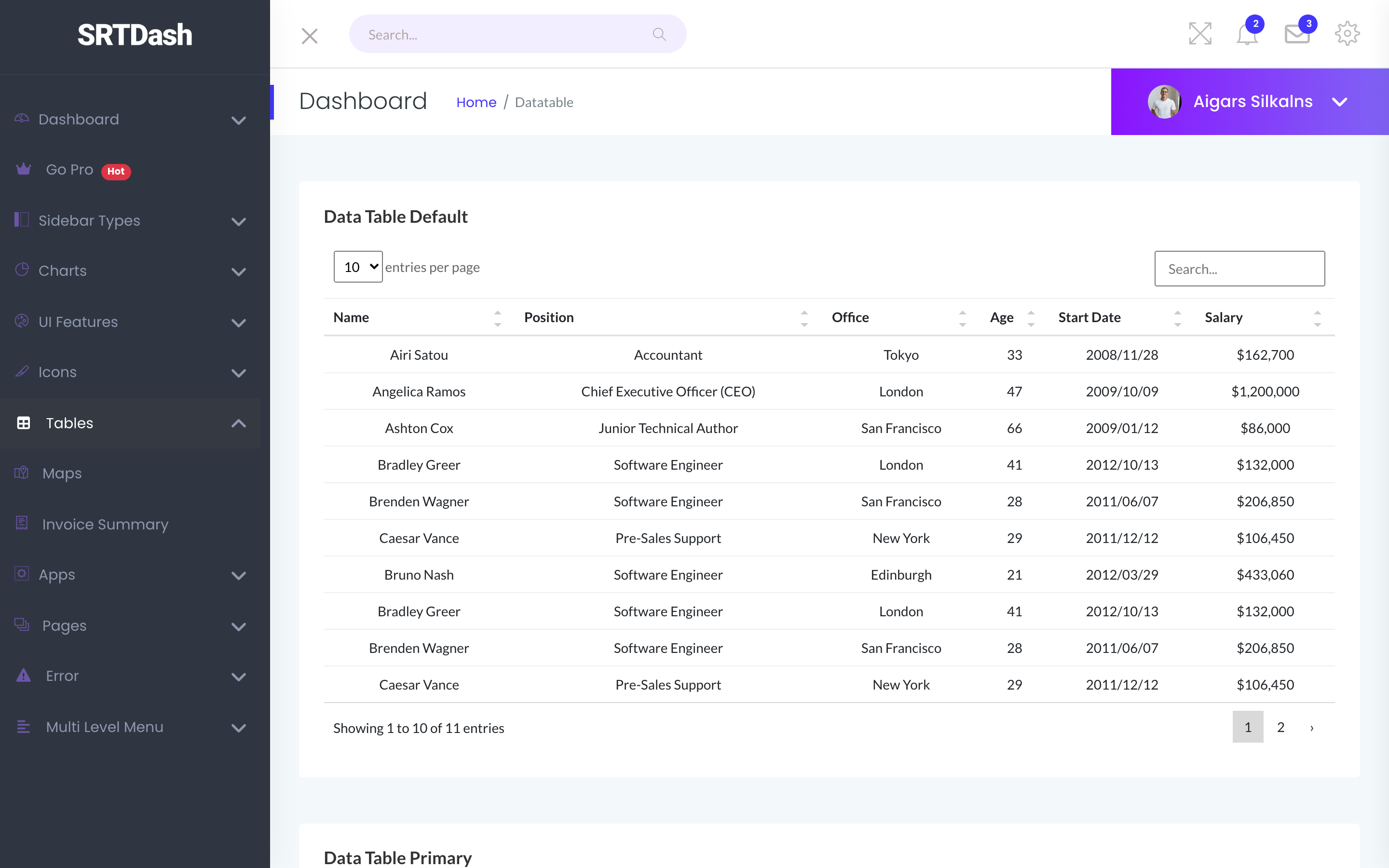This screenshot has height=868, width=1389.
Task: Go to page 2 of the table
Action: (x=1280, y=727)
